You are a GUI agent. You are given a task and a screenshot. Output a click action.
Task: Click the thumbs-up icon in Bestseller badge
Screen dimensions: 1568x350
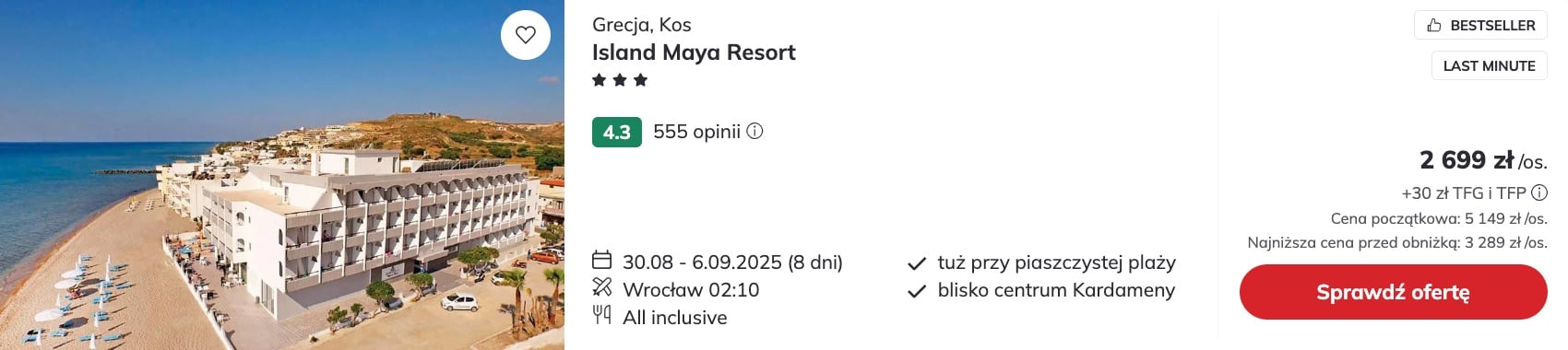[1433, 25]
